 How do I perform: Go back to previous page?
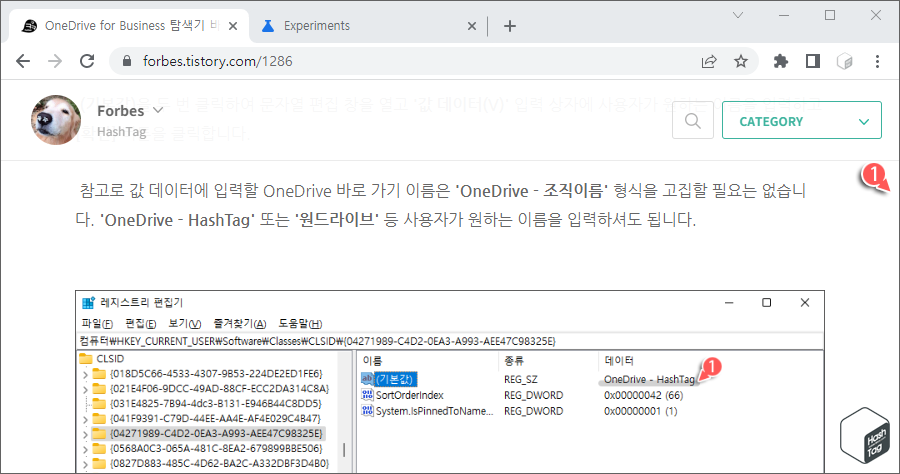click(23, 61)
